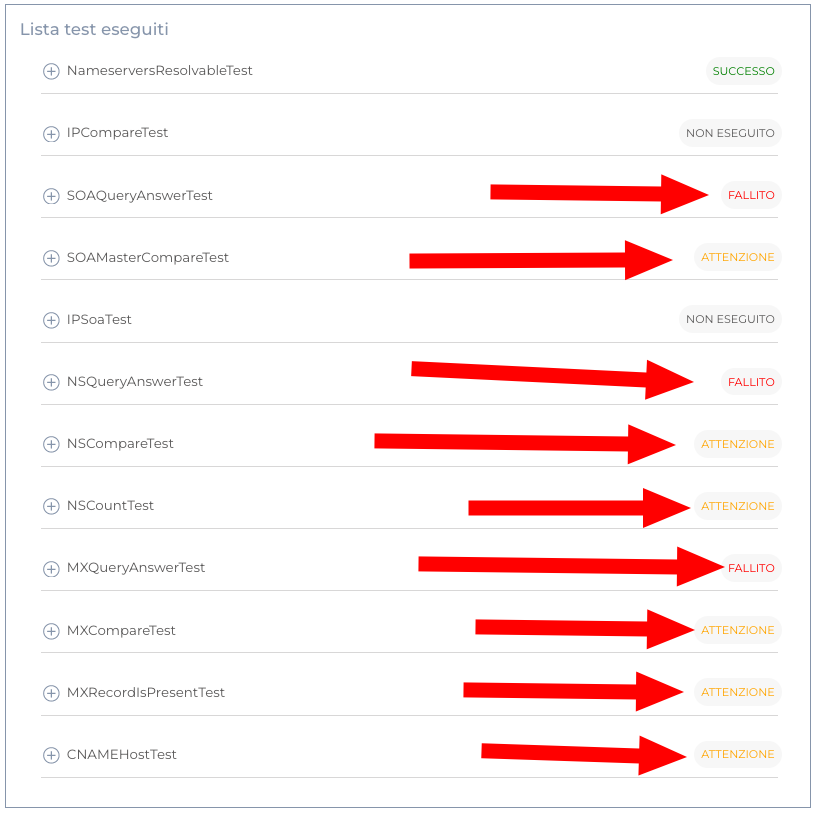
Task: Click the plus icon beside NSCountTest
Action: [51, 506]
